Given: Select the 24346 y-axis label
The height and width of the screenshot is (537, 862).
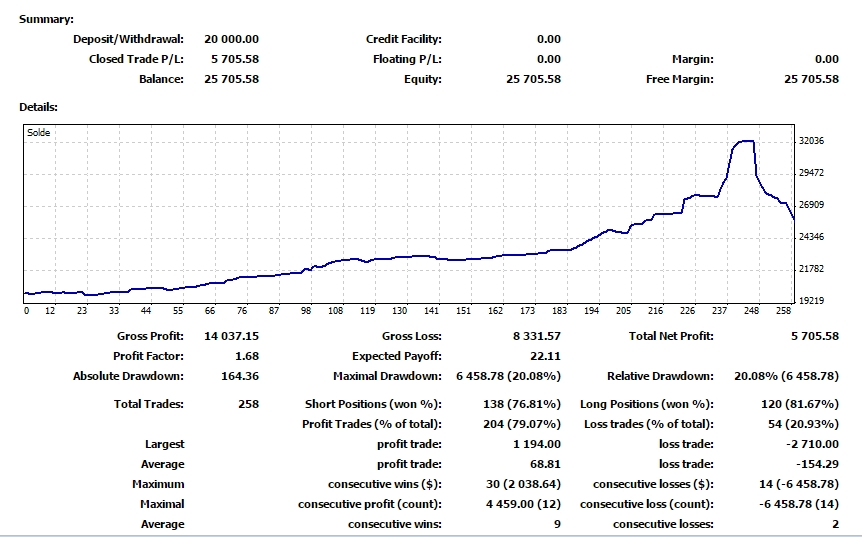Looking at the screenshot, I should pyautogui.click(x=811, y=237).
